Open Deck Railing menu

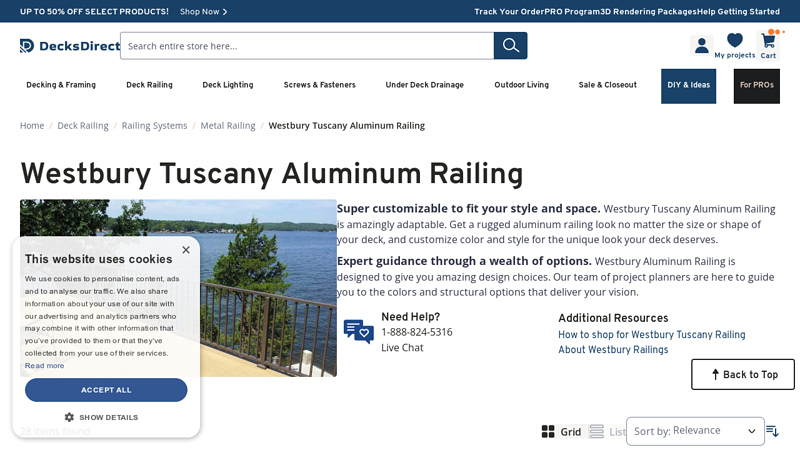click(x=149, y=85)
